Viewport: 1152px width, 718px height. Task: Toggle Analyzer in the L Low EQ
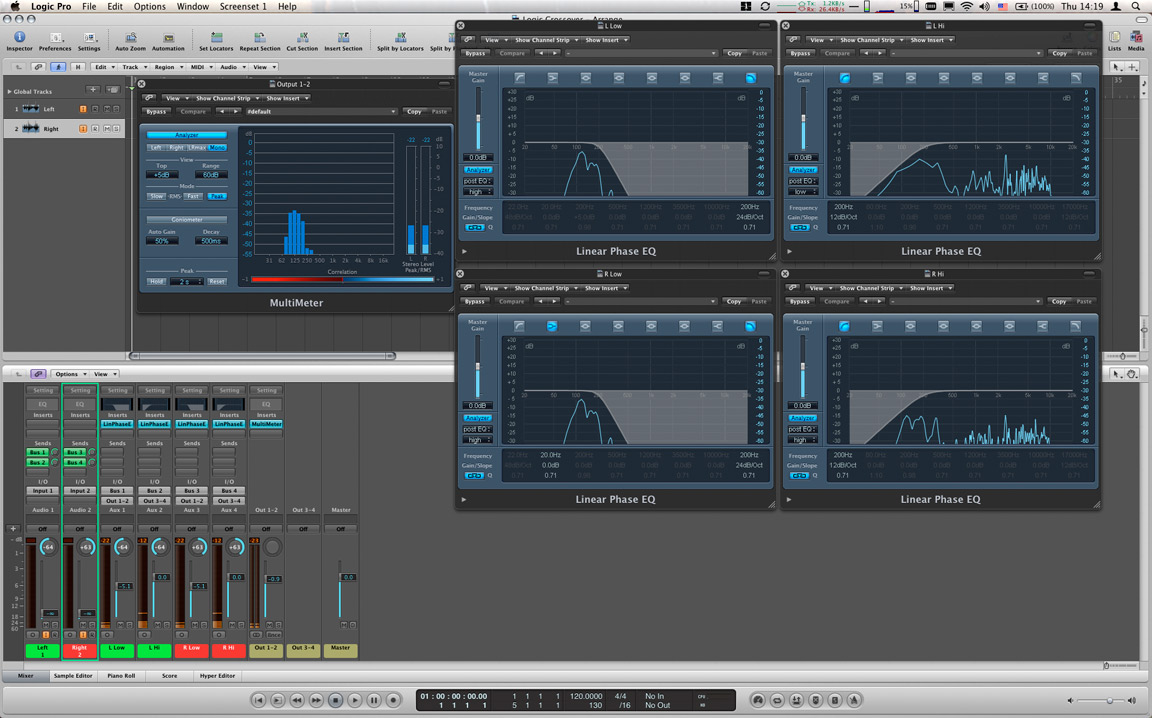coord(478,170)
